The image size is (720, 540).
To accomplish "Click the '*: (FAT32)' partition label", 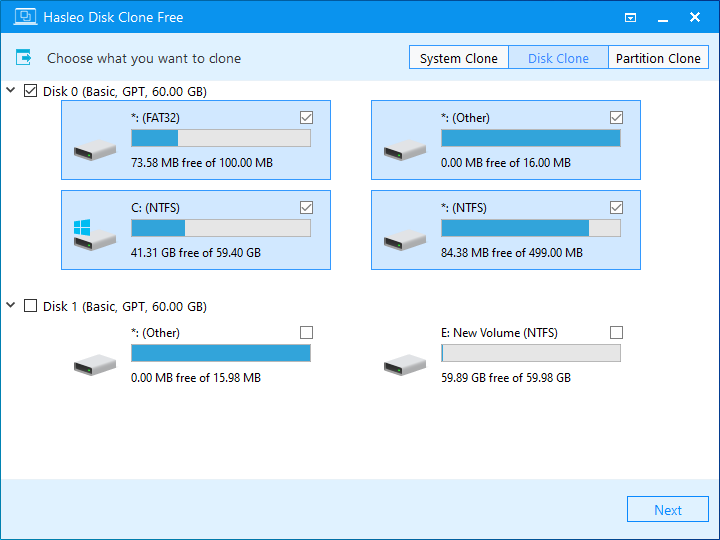I will (x=155, y=118).
